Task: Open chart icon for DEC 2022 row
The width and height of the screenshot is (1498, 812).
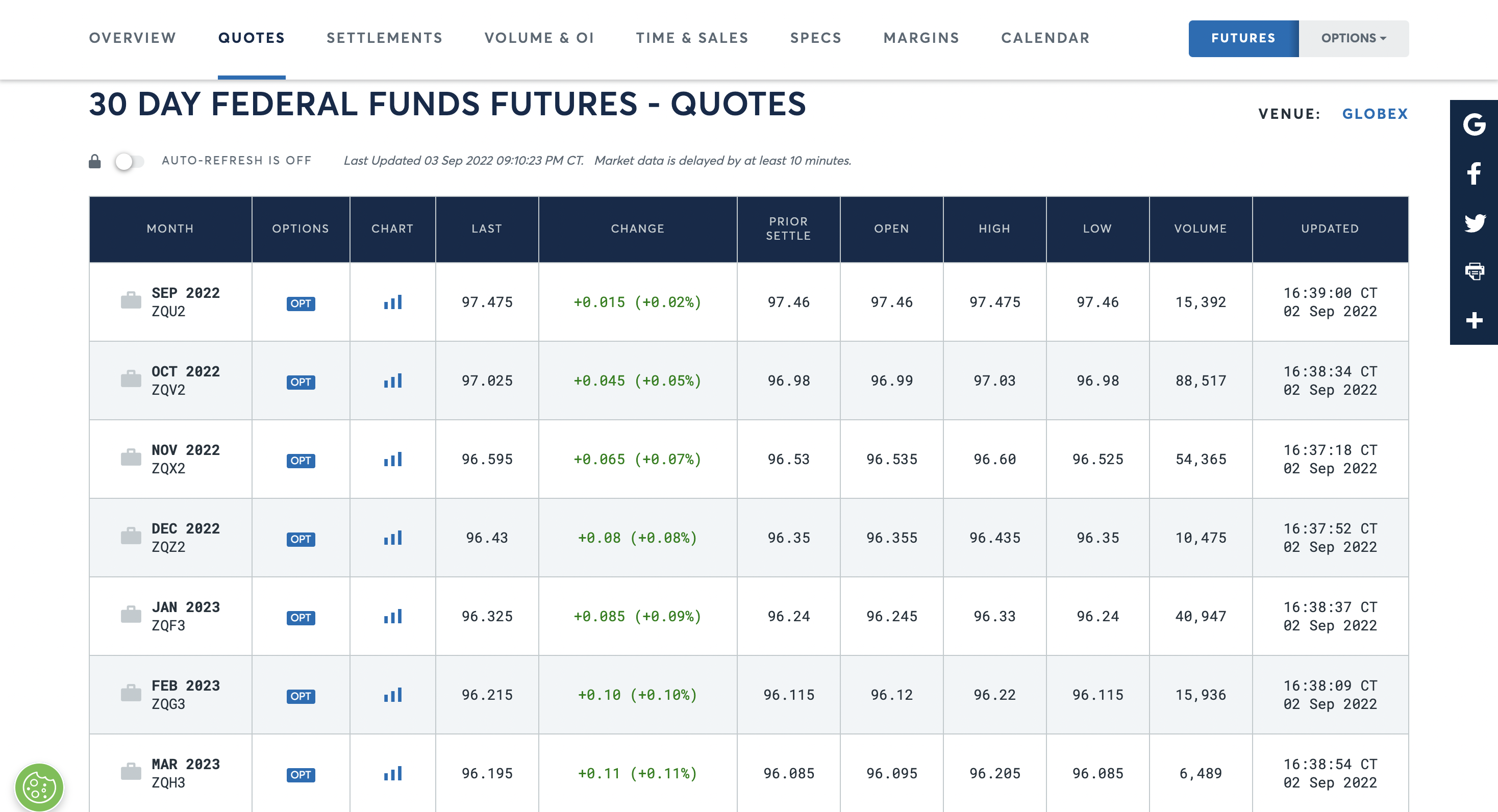Action: (x=392, y=538)
